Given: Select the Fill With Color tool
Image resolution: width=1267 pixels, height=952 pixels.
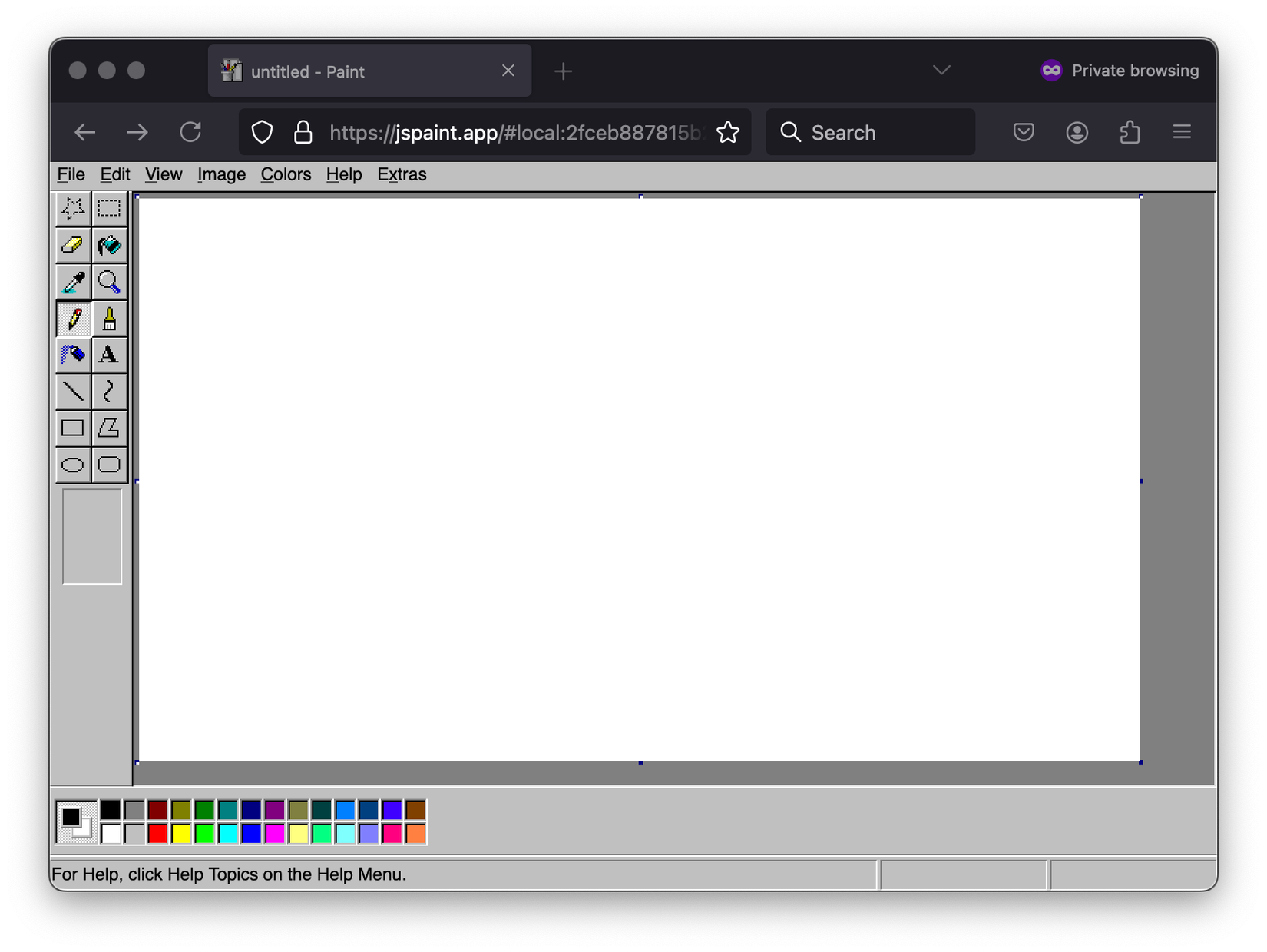Looking at the screenshot, I should (109, 245).
